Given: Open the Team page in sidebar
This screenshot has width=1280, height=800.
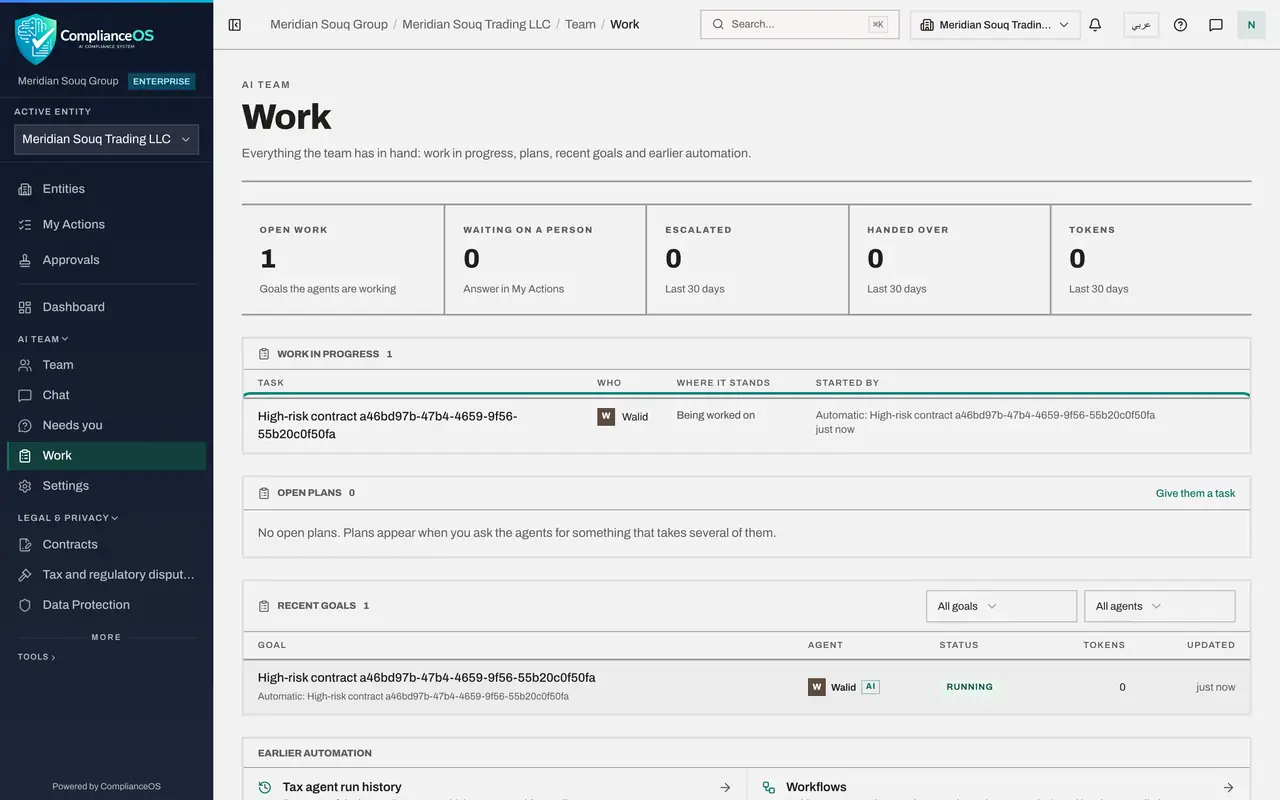Looking at the screenshot, I should click(106, 365).
